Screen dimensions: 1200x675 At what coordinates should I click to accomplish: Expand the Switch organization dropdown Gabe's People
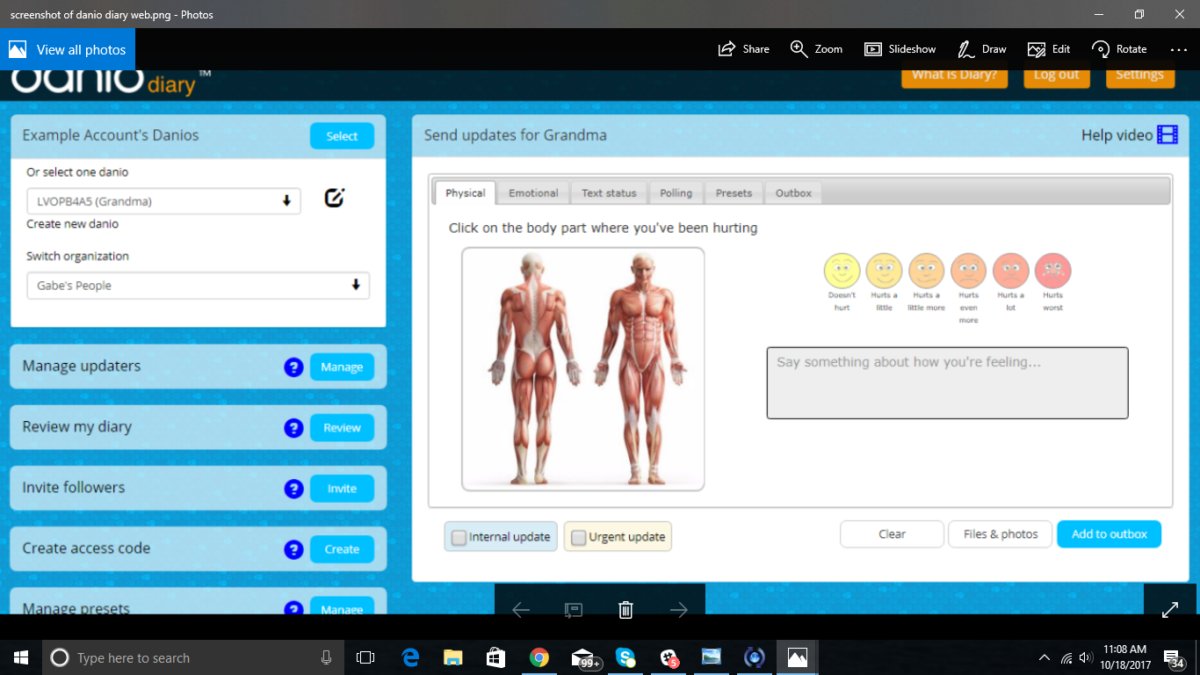point(198,285)
